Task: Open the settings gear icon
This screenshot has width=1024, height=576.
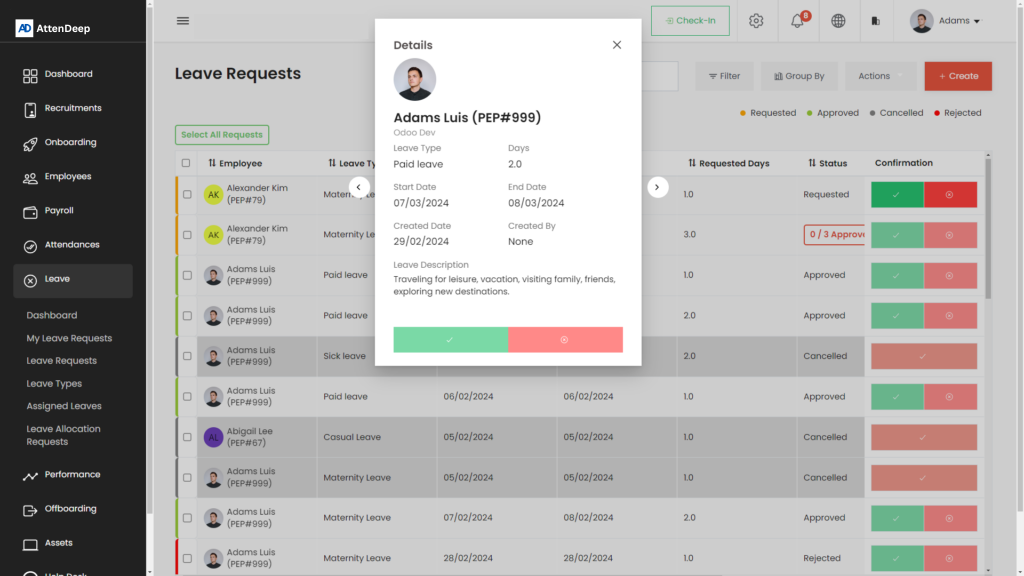Action: click(756, 21)
